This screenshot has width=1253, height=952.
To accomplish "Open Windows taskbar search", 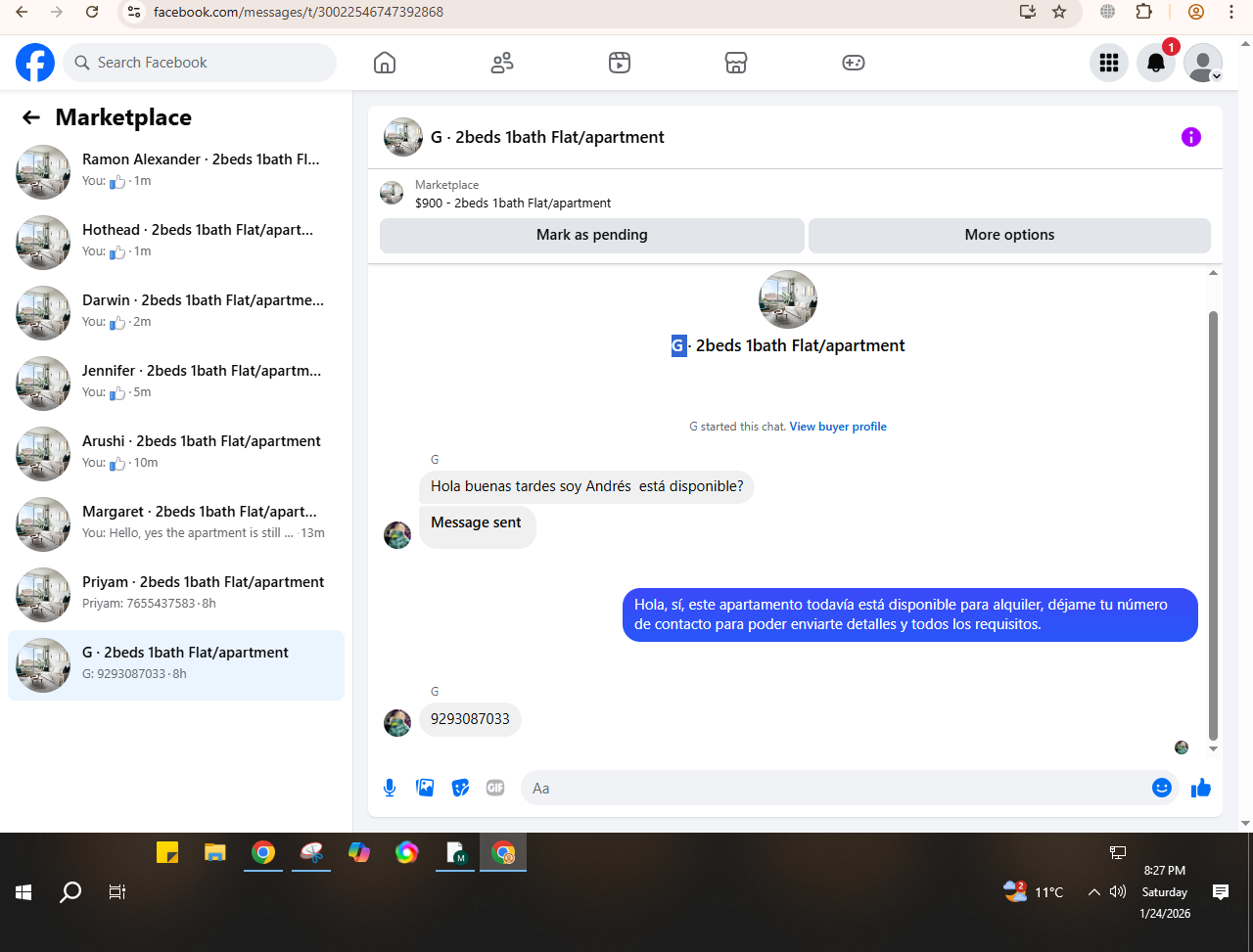I will point(70,892).
